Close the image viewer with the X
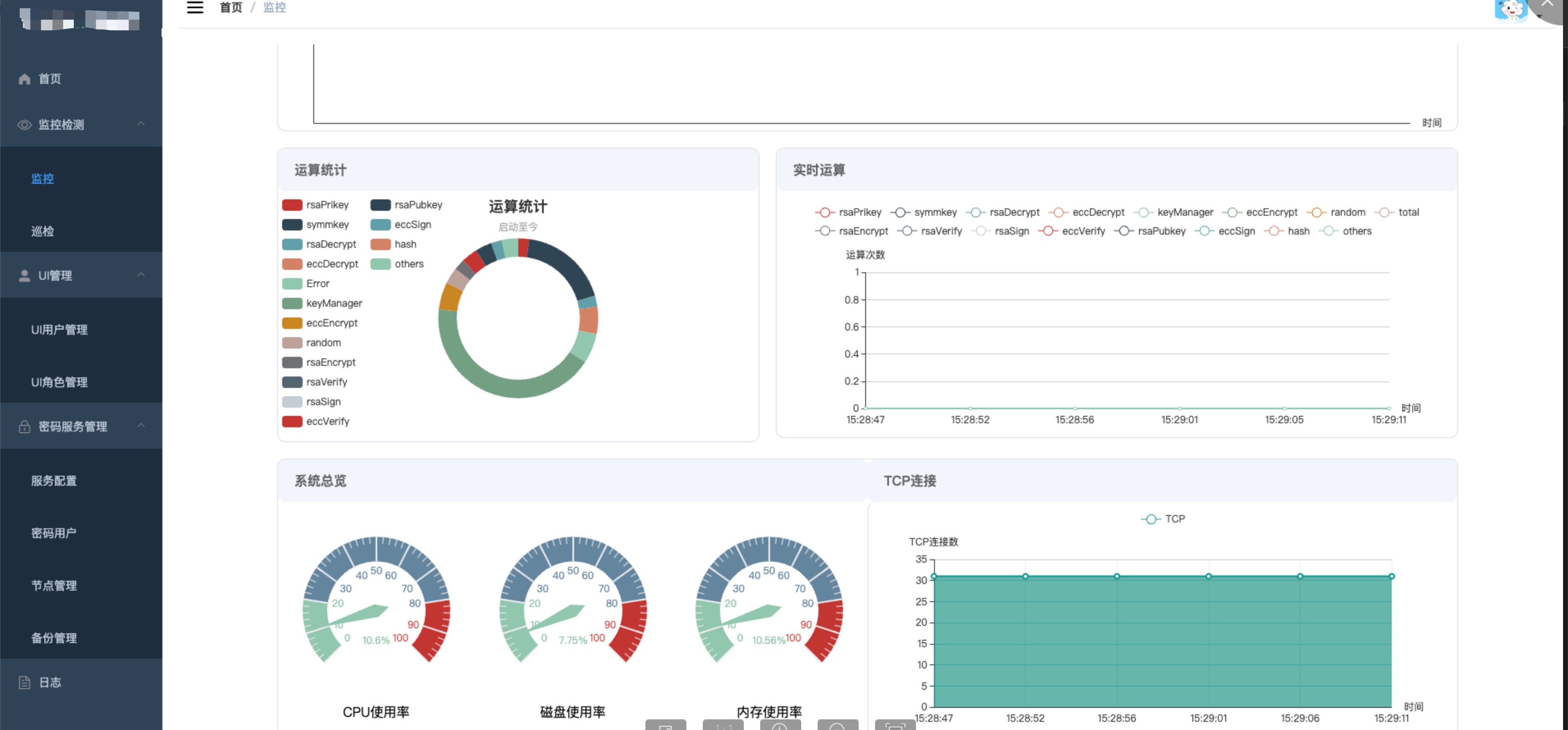The height and width of the screenshot is (730, 1568). coord(1548,5)
